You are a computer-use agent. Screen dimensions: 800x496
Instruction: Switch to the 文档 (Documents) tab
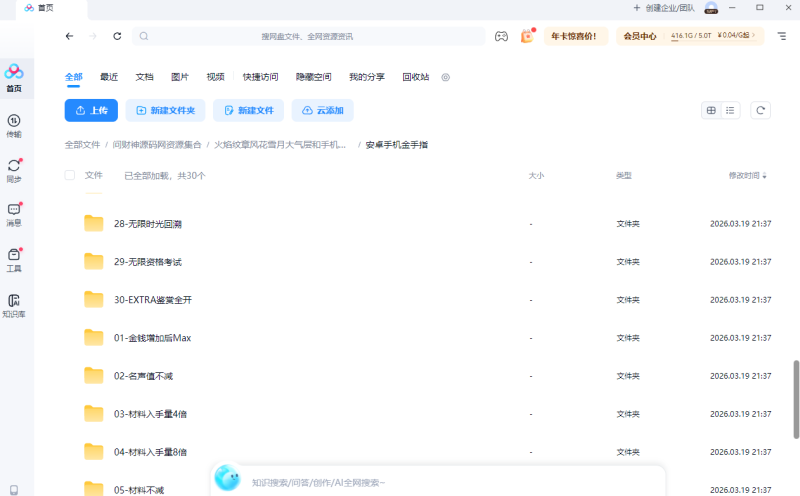point(144,76)
